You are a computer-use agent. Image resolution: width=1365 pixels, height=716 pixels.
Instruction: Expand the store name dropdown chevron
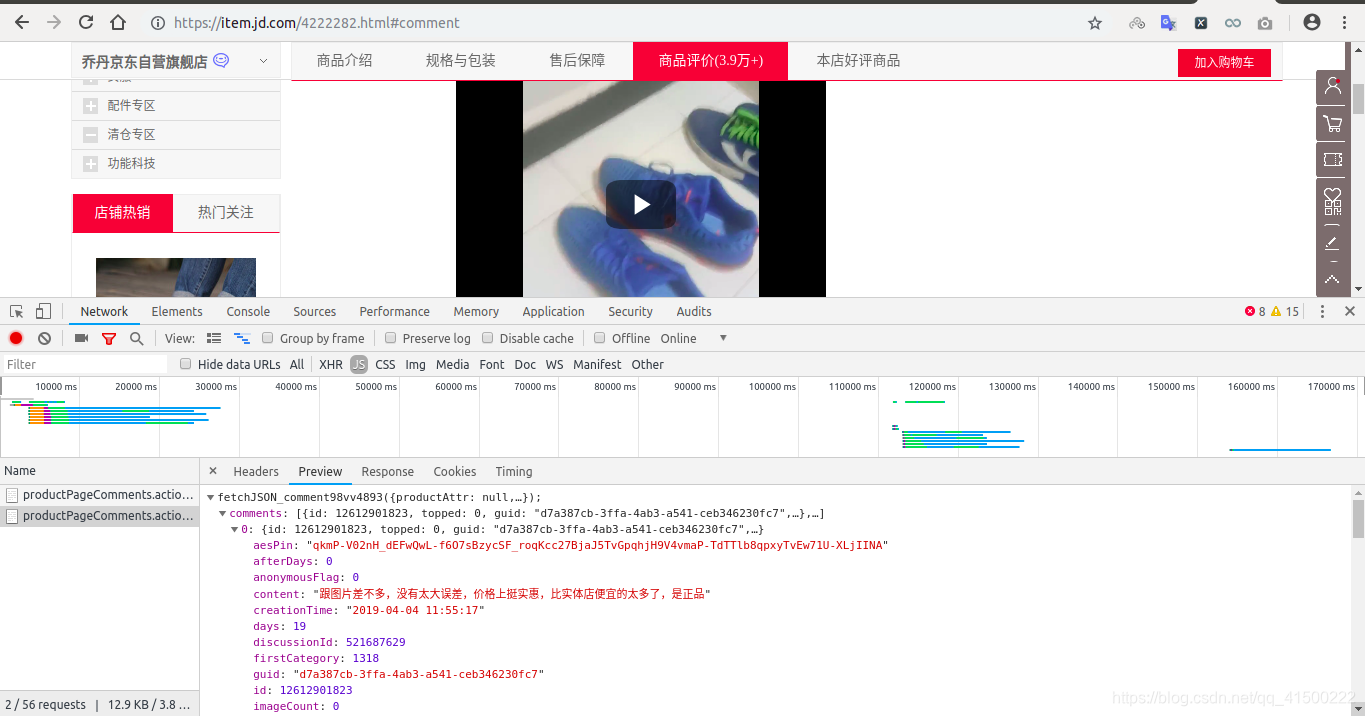tap(263, 61)
